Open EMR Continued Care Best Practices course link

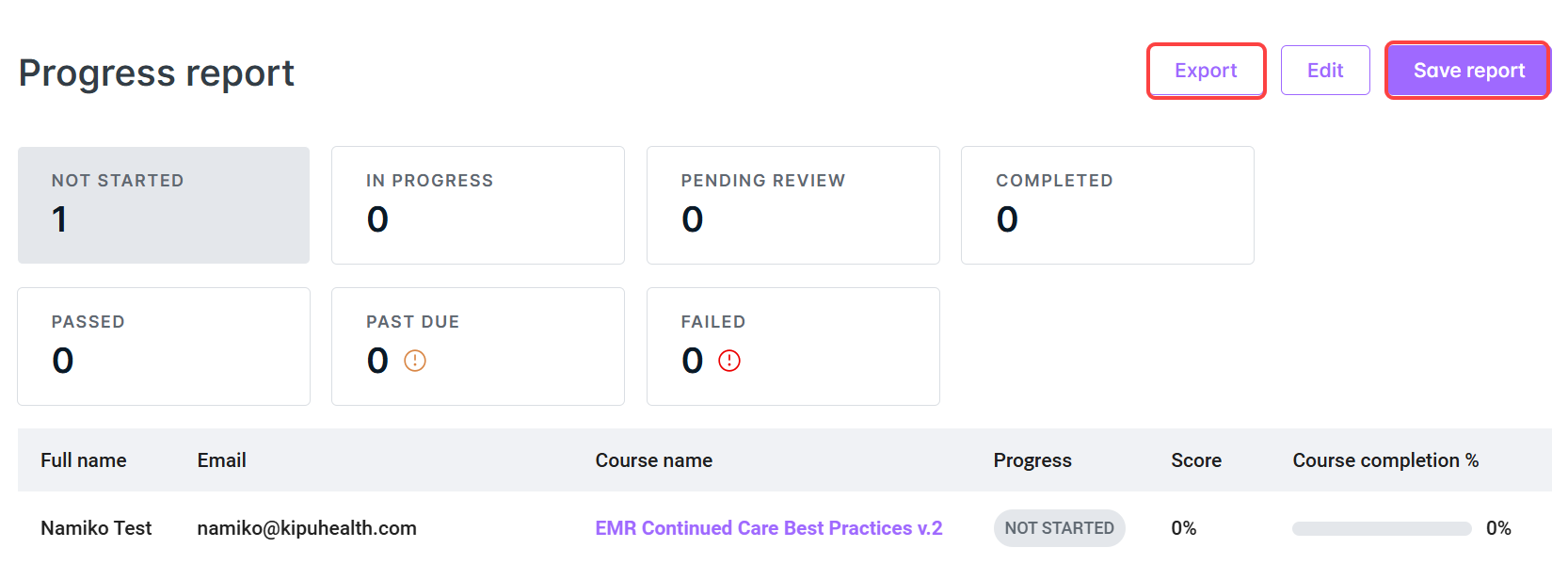click(x=768, y=528)
